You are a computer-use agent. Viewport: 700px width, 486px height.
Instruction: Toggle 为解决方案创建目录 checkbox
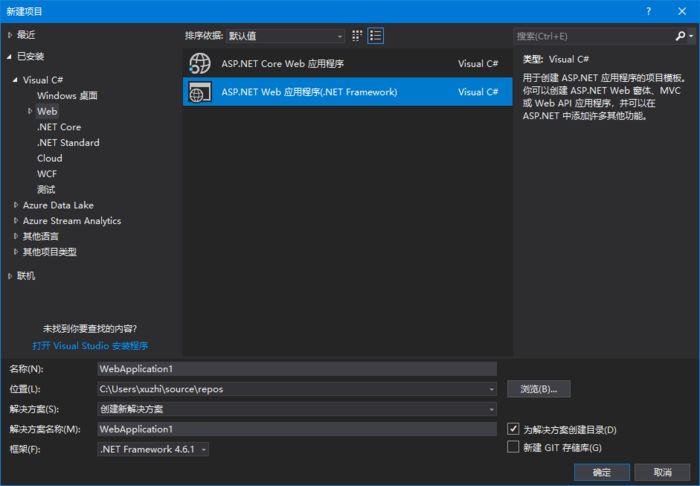coord(513,429)
